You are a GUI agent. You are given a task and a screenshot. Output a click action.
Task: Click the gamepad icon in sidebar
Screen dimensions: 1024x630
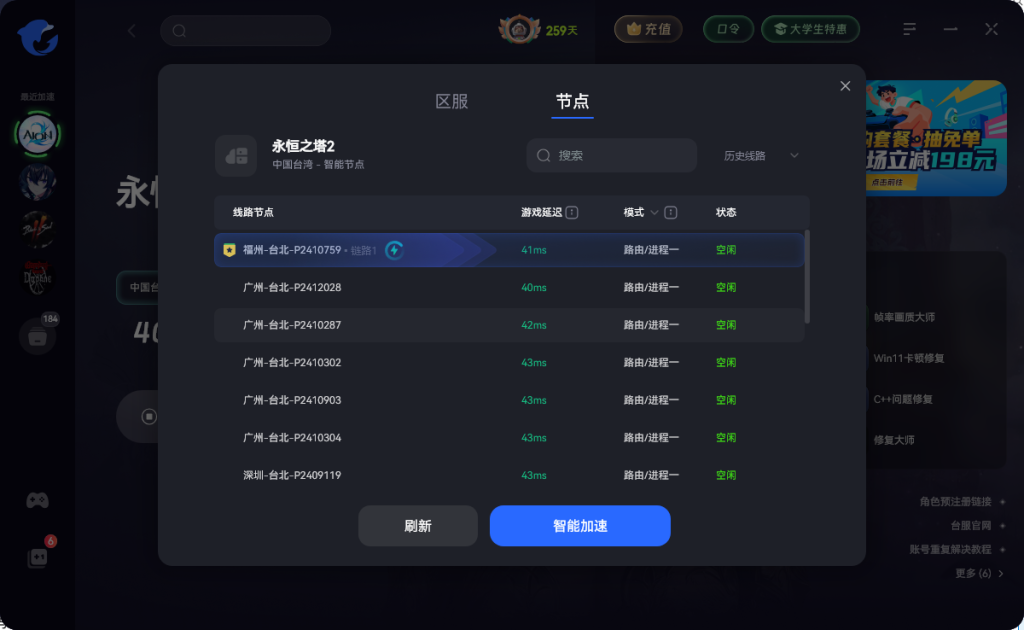tap(37, 500)
